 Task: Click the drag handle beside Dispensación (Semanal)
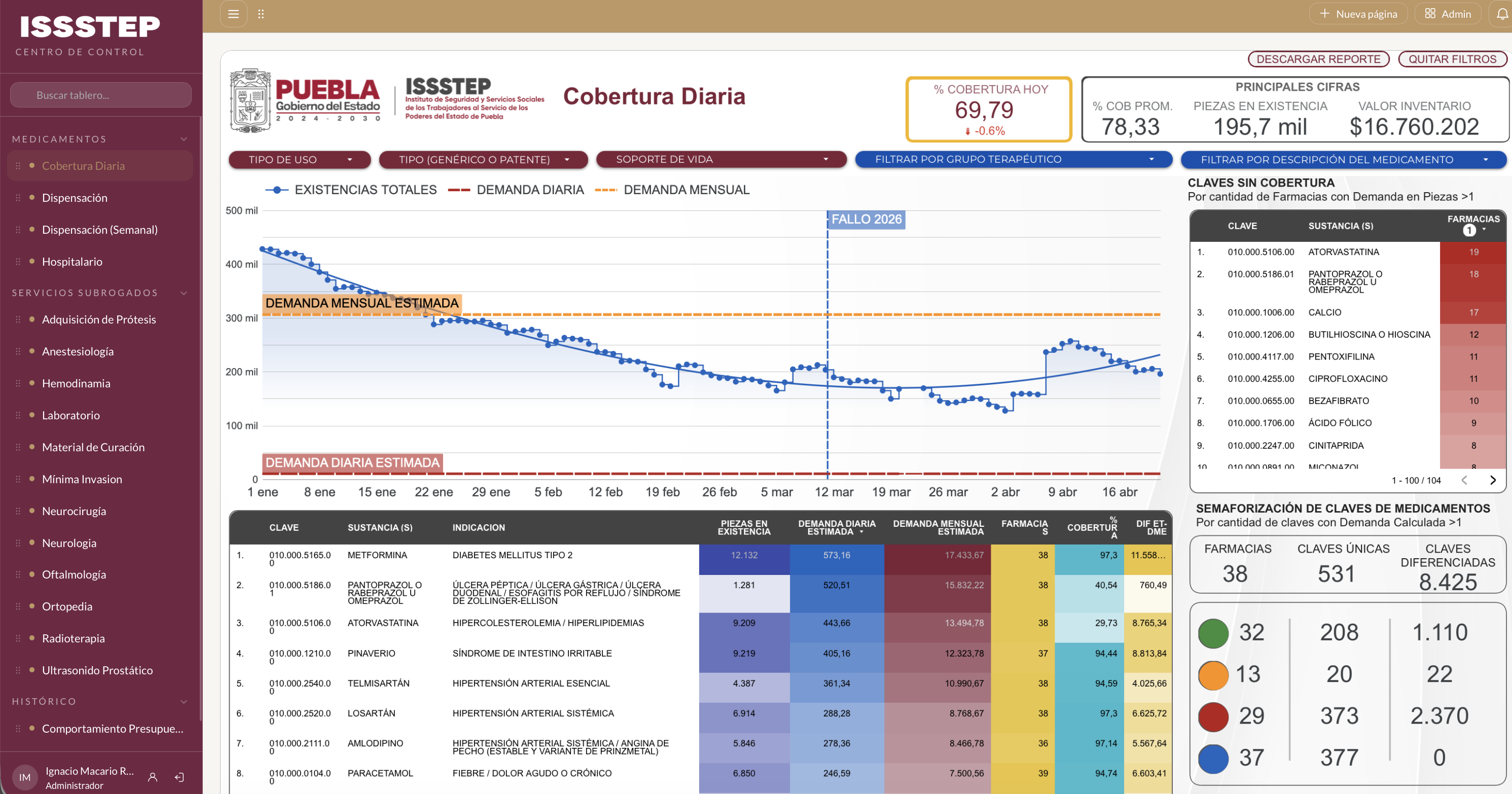(x=18, y=230)
